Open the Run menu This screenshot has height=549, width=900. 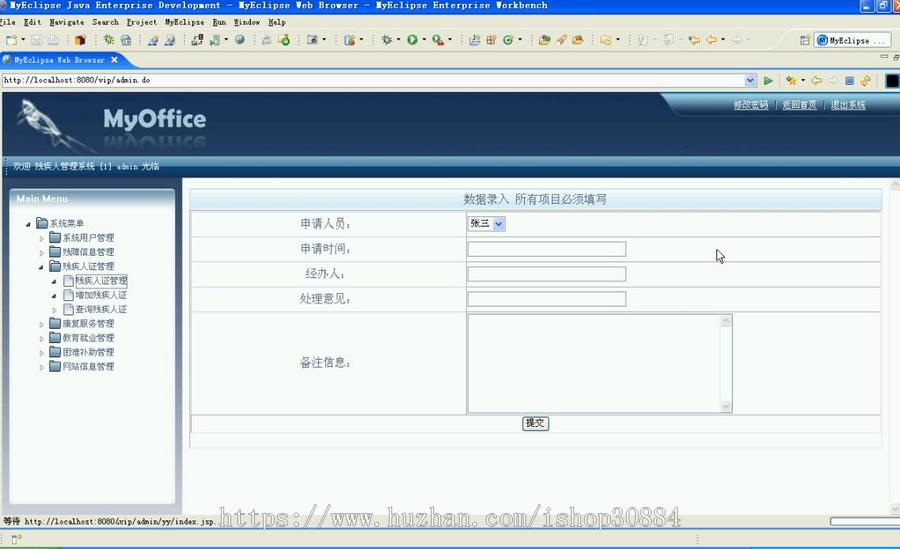[219, 22]
